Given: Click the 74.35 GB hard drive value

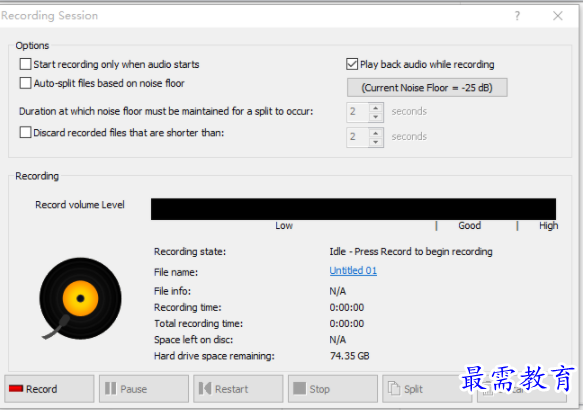Looking at the screenshot, I should pos(350,356).
